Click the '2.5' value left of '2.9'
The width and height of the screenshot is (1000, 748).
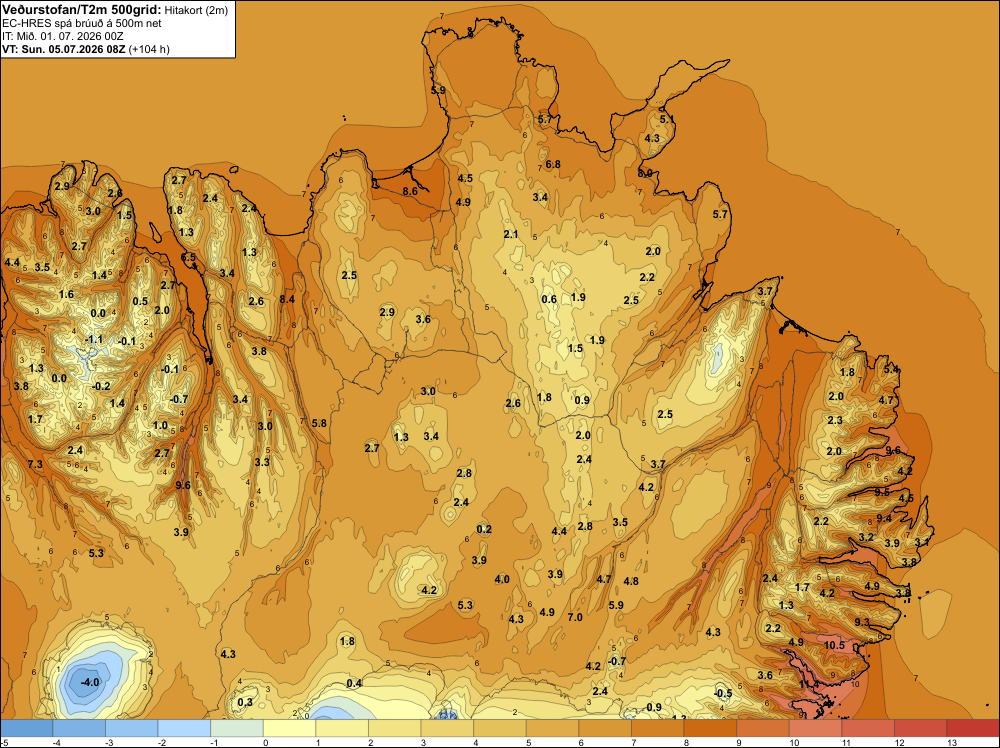[349, 275]
